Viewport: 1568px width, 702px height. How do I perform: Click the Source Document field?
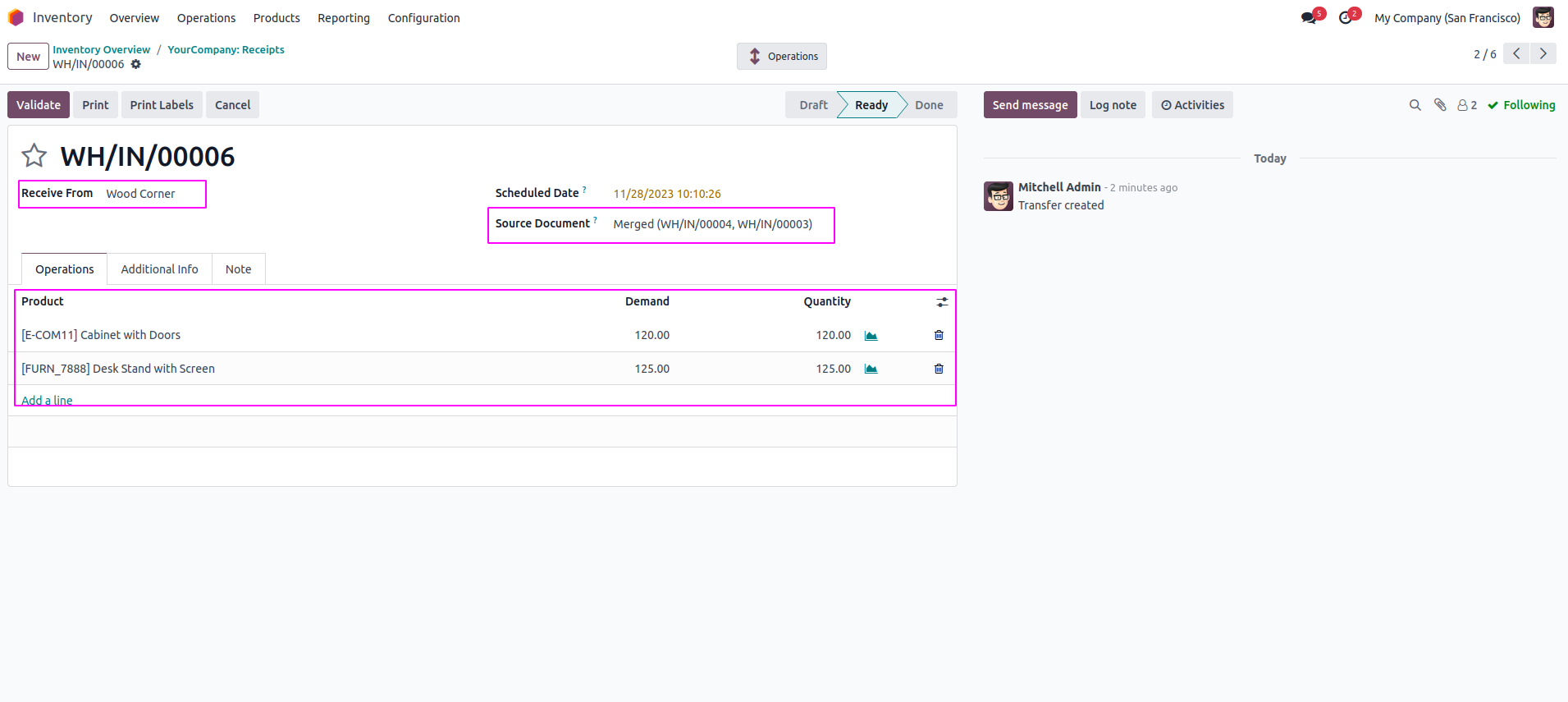[712, 224]
